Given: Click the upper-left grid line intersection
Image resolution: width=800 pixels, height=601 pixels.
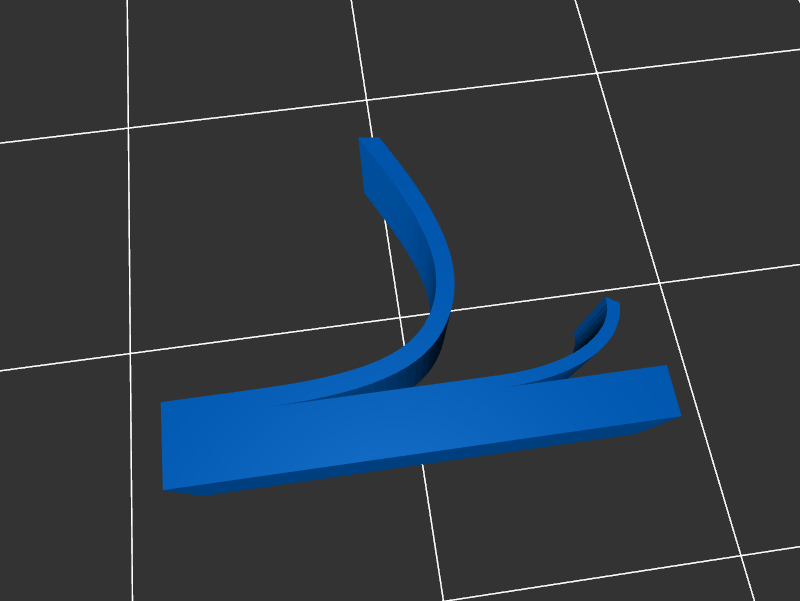Looking at the screenshot, I should 128,129.
